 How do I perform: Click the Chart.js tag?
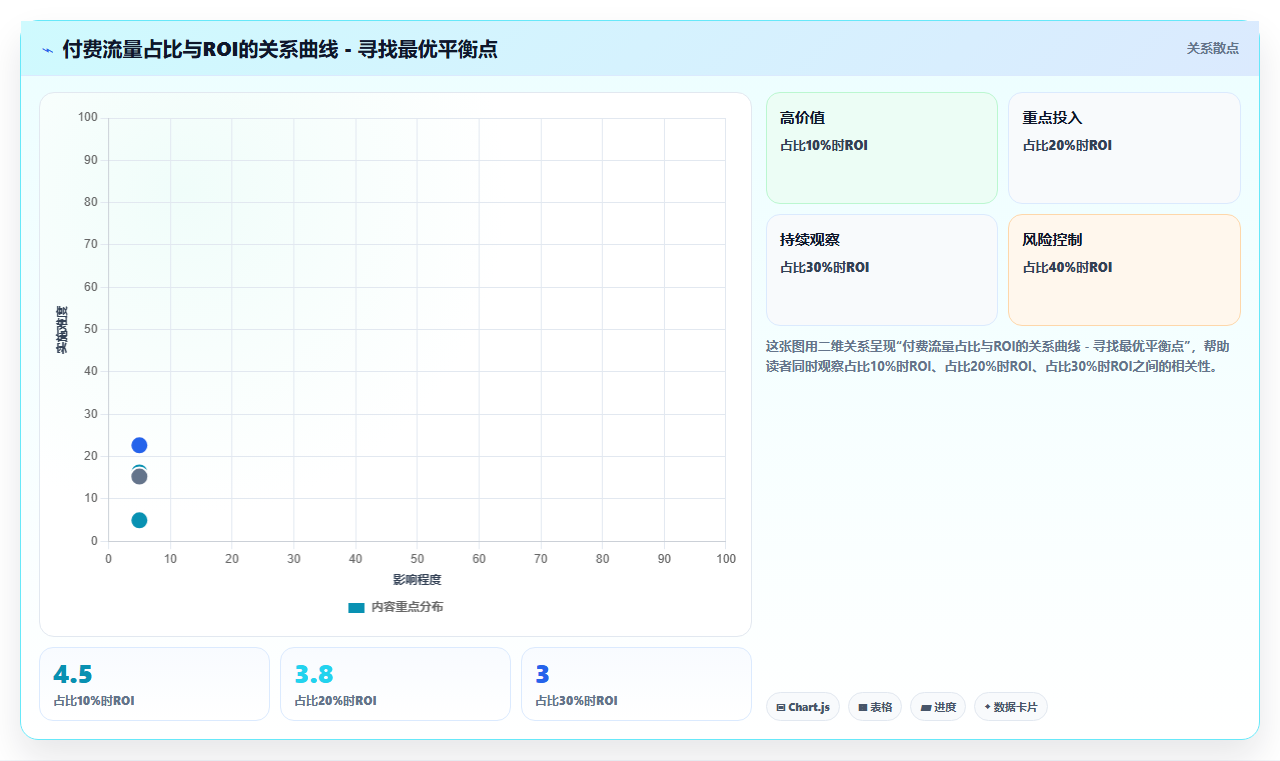coord(803,707)
